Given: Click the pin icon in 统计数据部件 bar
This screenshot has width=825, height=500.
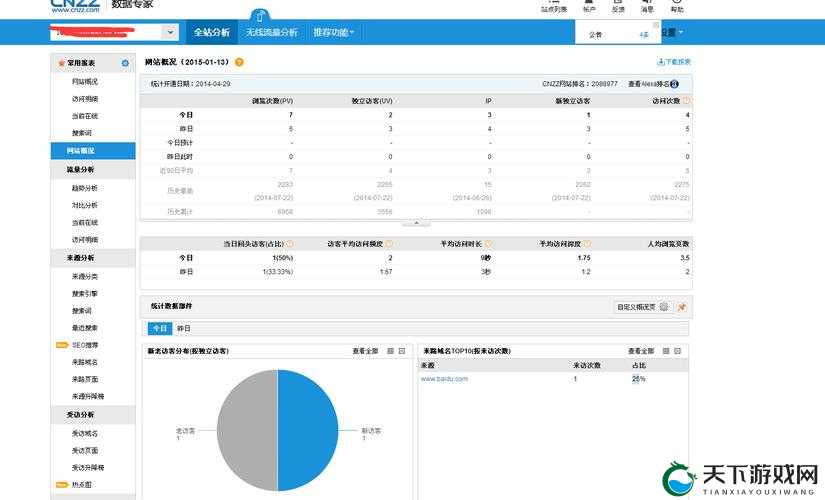Looking at the screenshot, I should (682, 307).
